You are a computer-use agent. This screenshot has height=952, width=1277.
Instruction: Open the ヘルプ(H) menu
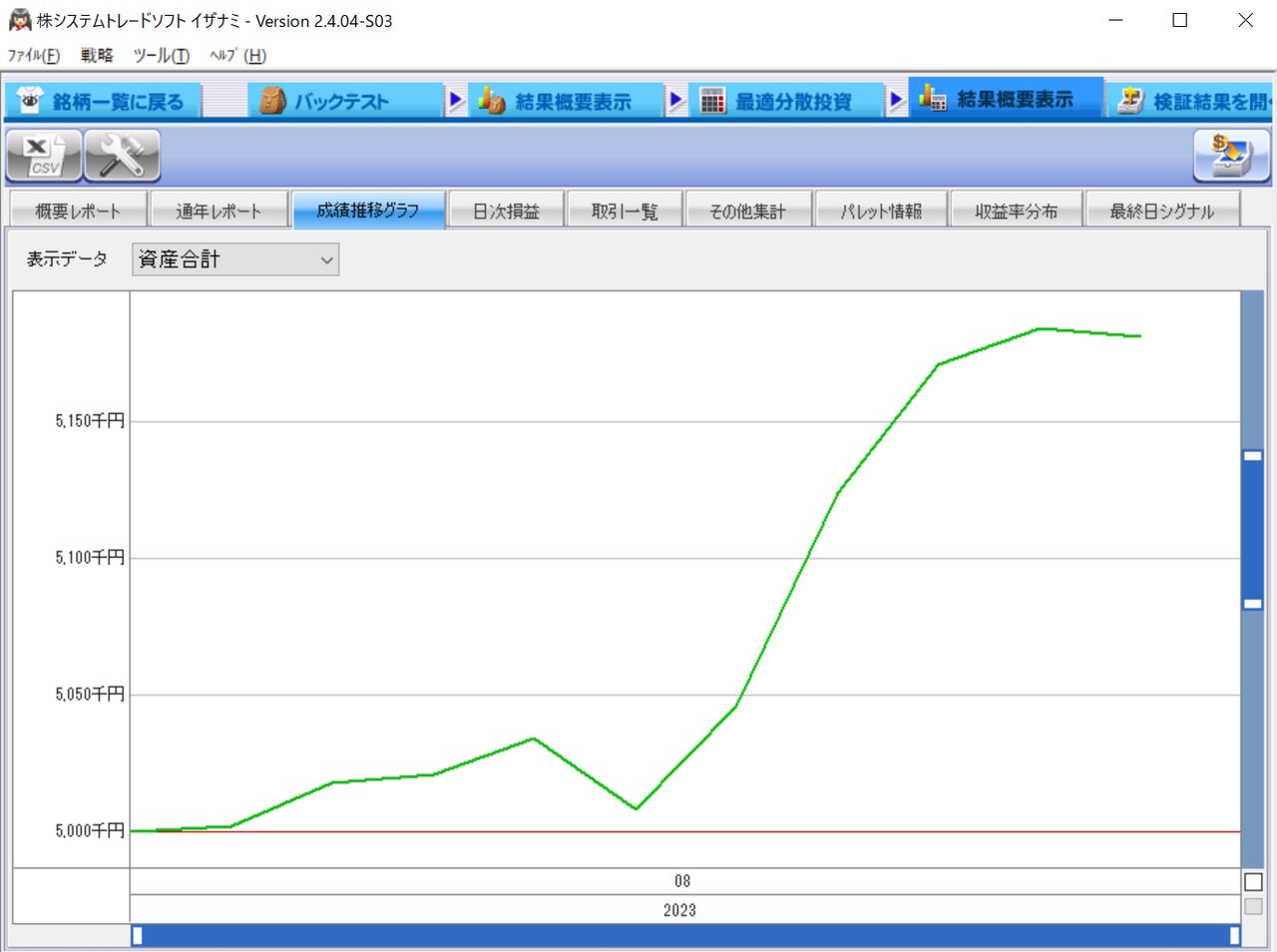237,56
